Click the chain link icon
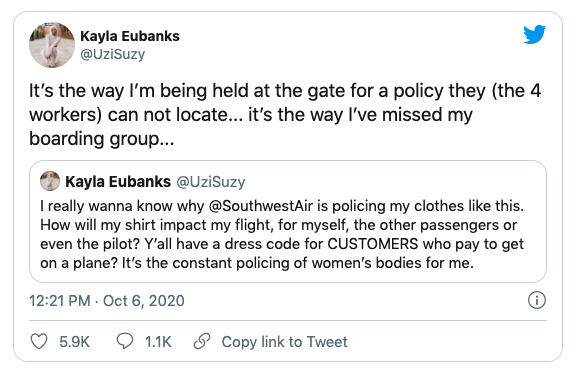The width and height of the screenshot is (576, 370). (202, 341)
